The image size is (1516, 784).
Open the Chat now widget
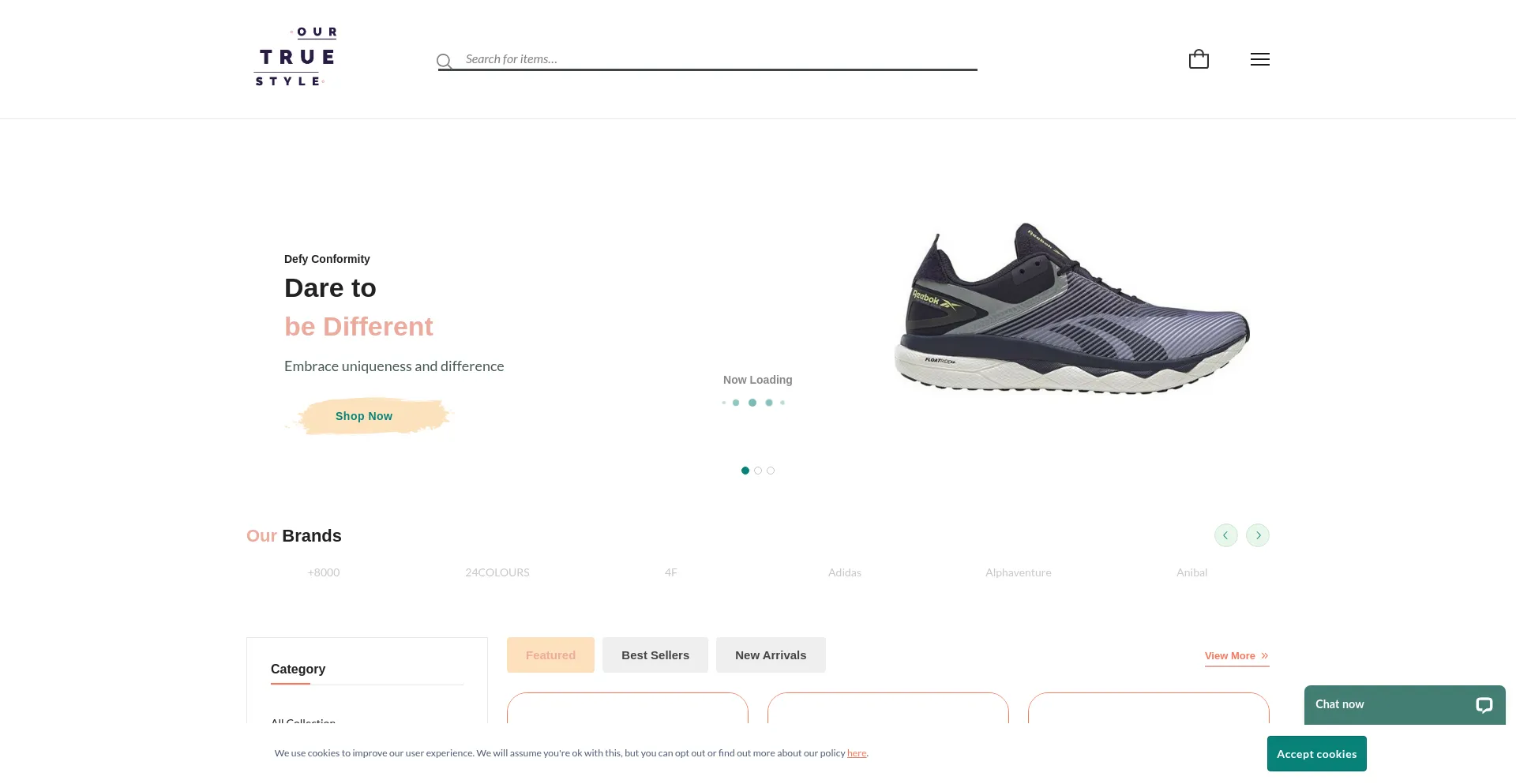click(1405, 704)
